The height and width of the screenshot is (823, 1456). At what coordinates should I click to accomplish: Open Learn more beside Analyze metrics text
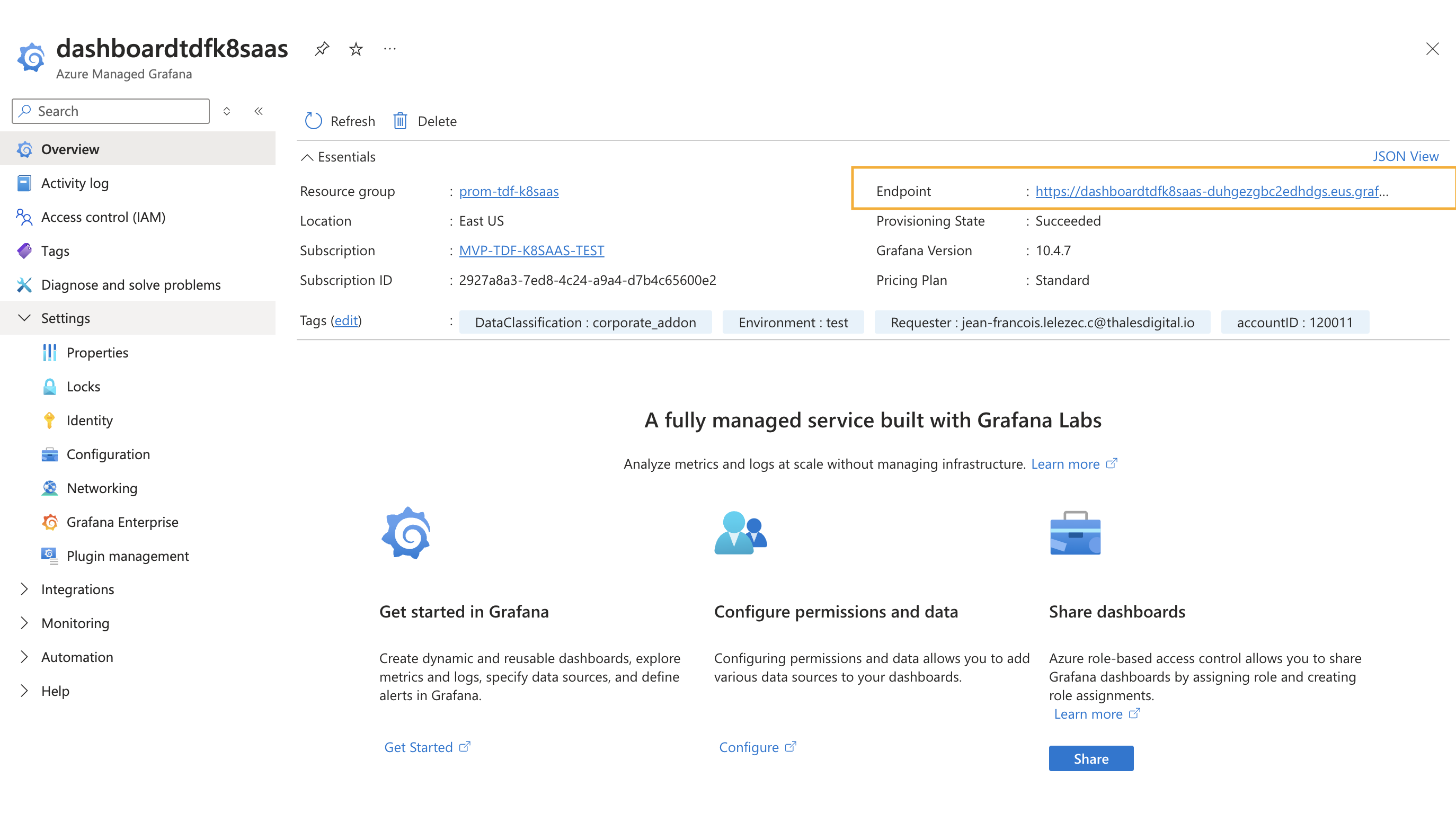coord(1074,464)
